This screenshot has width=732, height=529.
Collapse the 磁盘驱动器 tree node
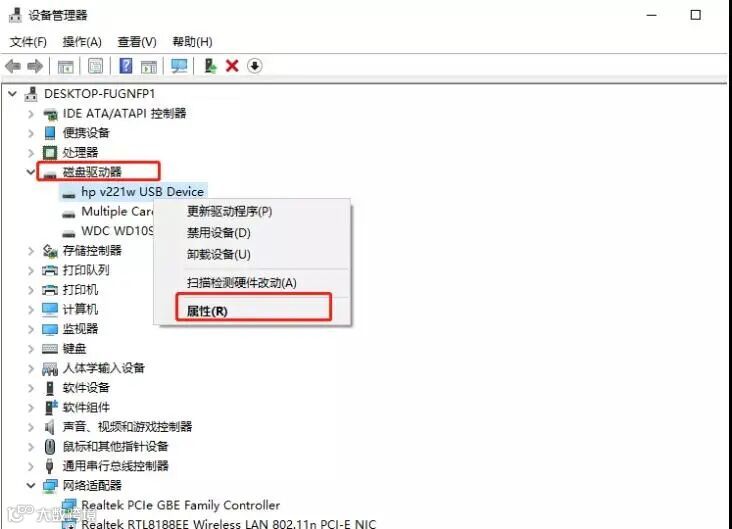point(31,172)
